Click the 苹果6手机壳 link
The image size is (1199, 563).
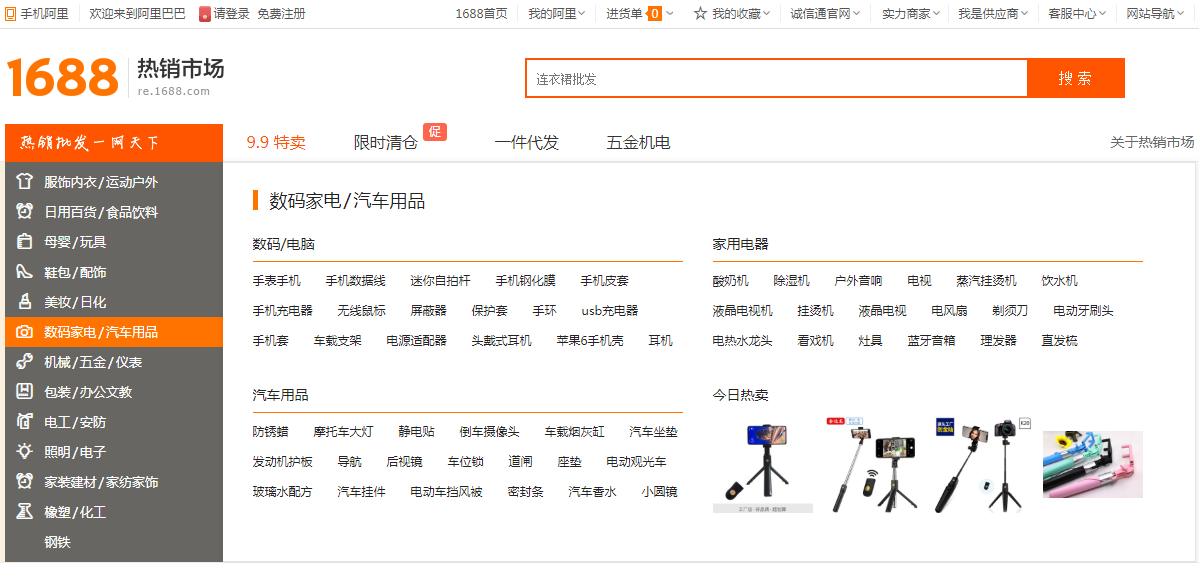coord(590,340)
